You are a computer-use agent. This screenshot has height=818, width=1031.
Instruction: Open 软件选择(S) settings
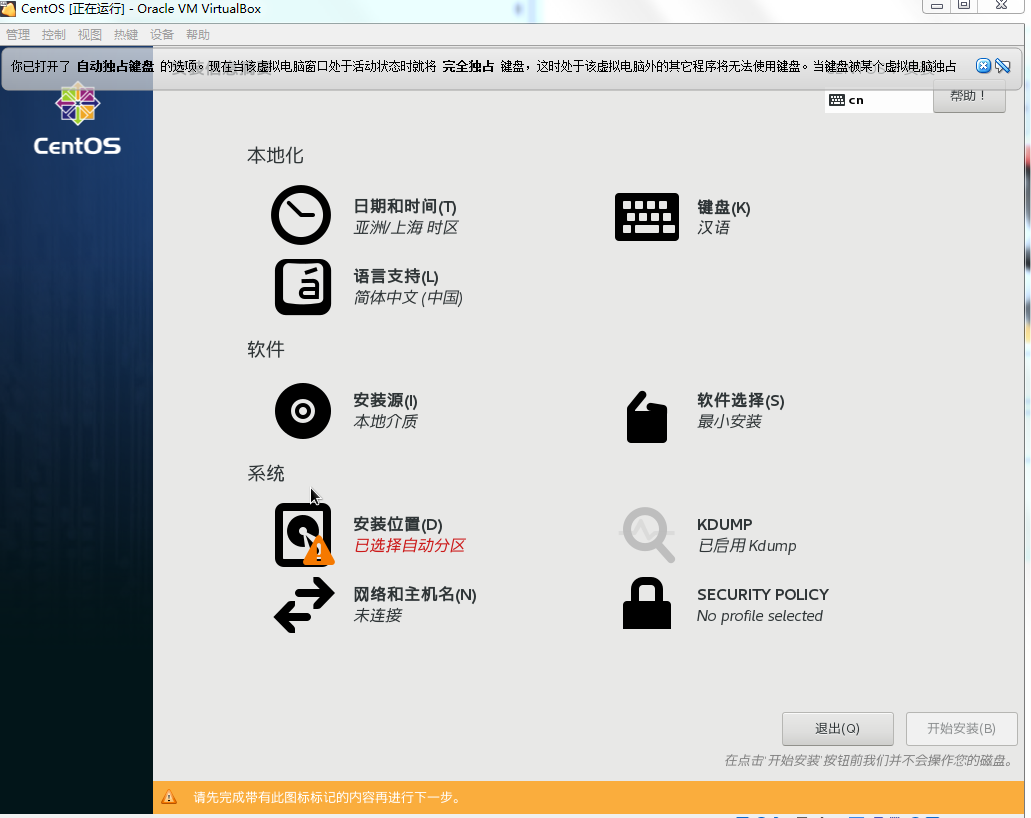[740, 400]
